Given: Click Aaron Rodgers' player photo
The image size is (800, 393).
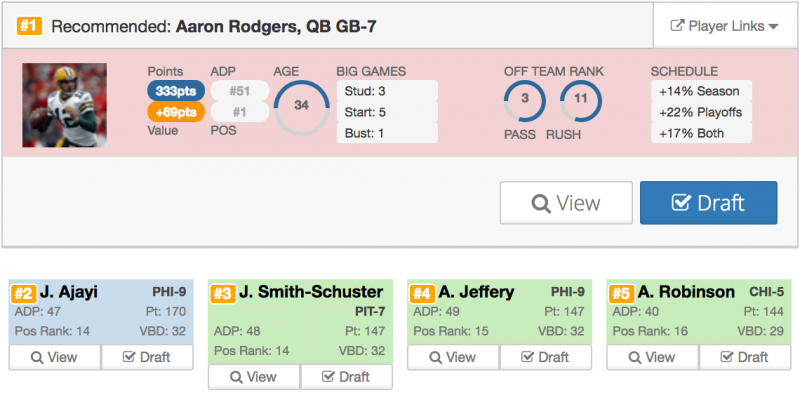Looking at the screenshot, I should [x=64, y=105].
